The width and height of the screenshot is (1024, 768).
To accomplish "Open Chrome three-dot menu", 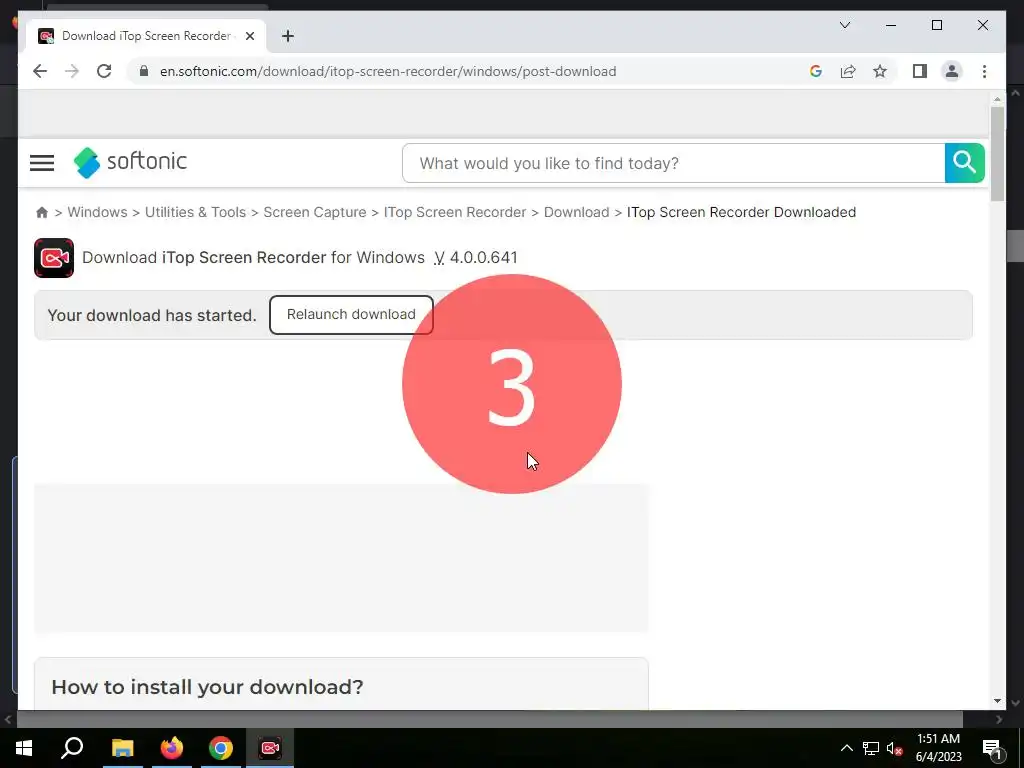I will (984, 71).
